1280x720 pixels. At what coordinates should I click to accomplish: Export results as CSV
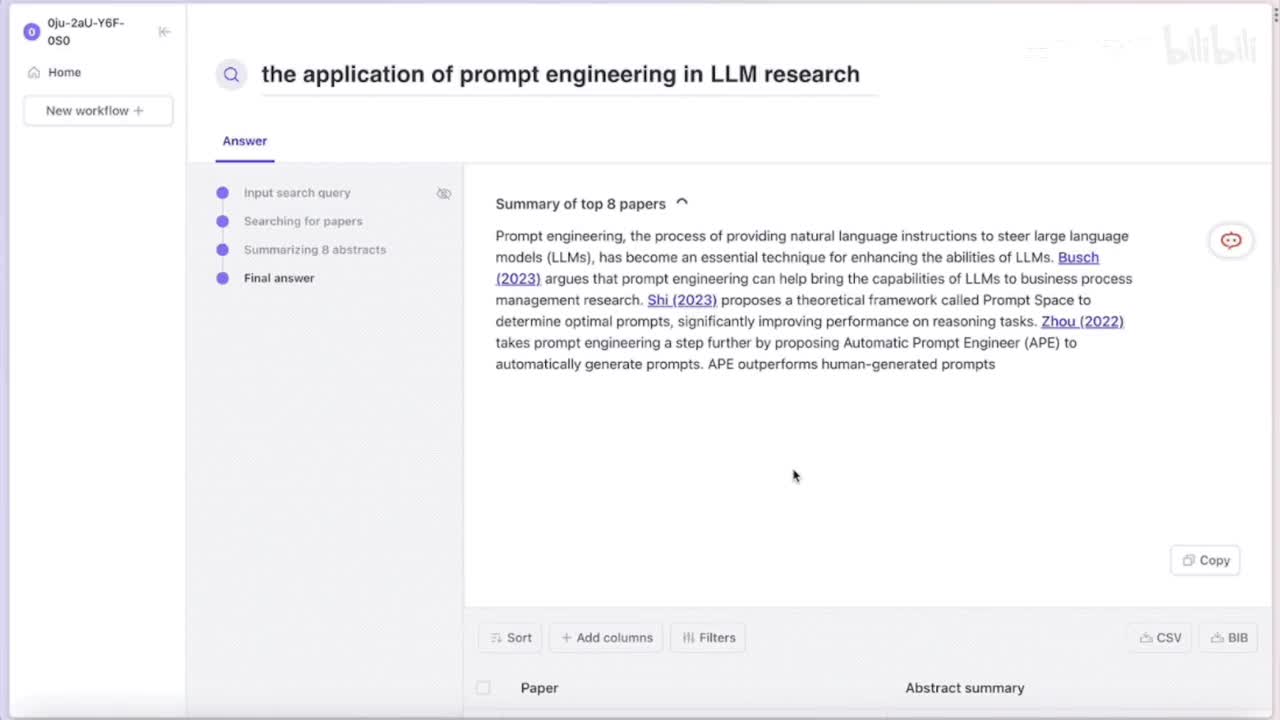(x=1160, y=637)
